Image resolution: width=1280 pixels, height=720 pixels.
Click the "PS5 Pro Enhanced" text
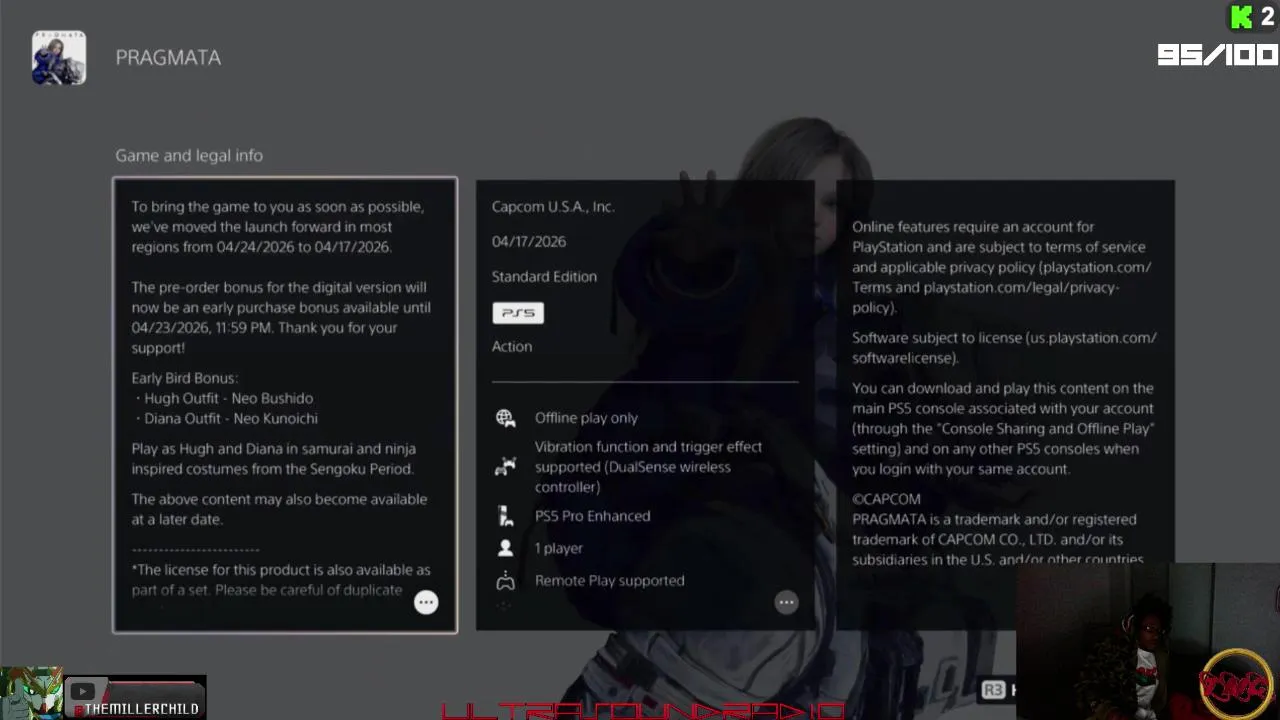(x=592, y=516)
